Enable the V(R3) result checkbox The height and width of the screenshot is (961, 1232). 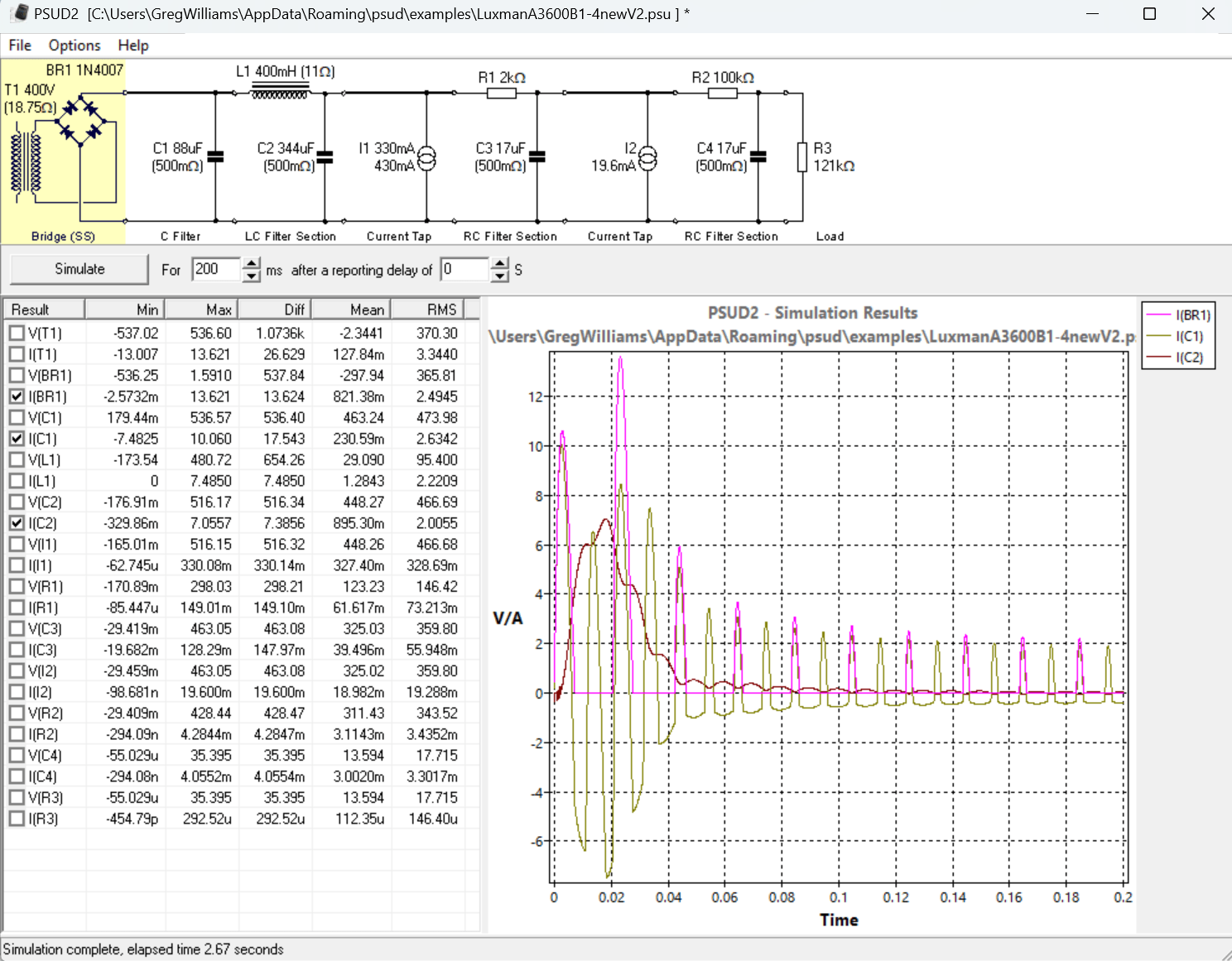pyautogui.click(x=17, y=797)
